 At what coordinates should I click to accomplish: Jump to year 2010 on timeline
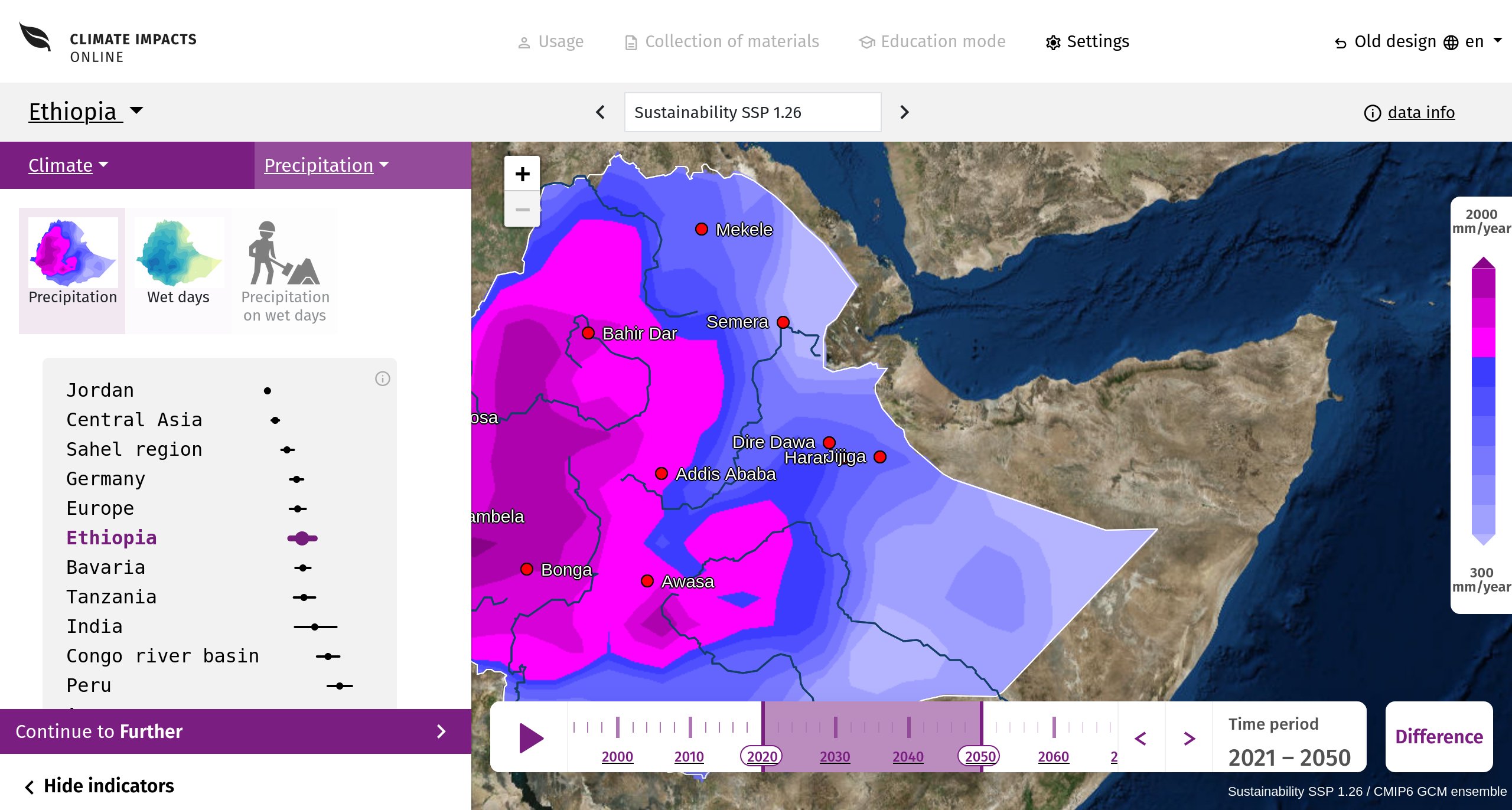[x=689, y=757]
